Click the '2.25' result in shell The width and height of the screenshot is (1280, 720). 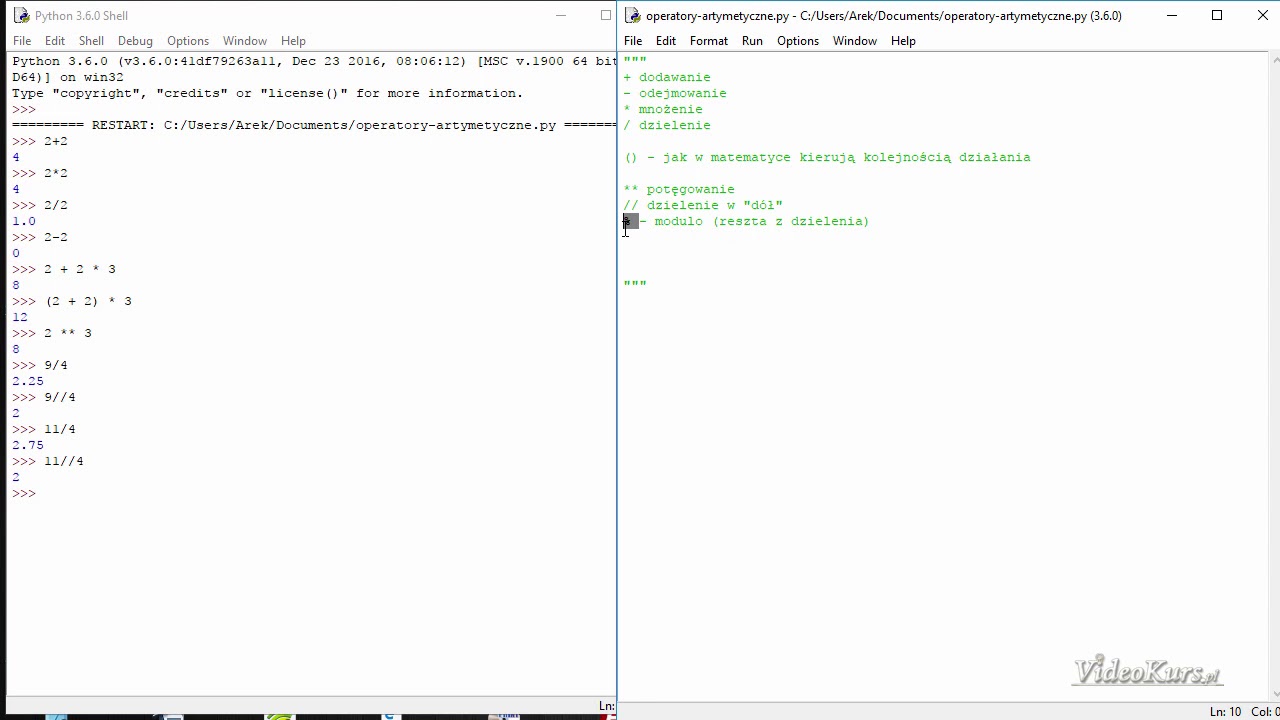pyautogui.click(x=28, y=381)
